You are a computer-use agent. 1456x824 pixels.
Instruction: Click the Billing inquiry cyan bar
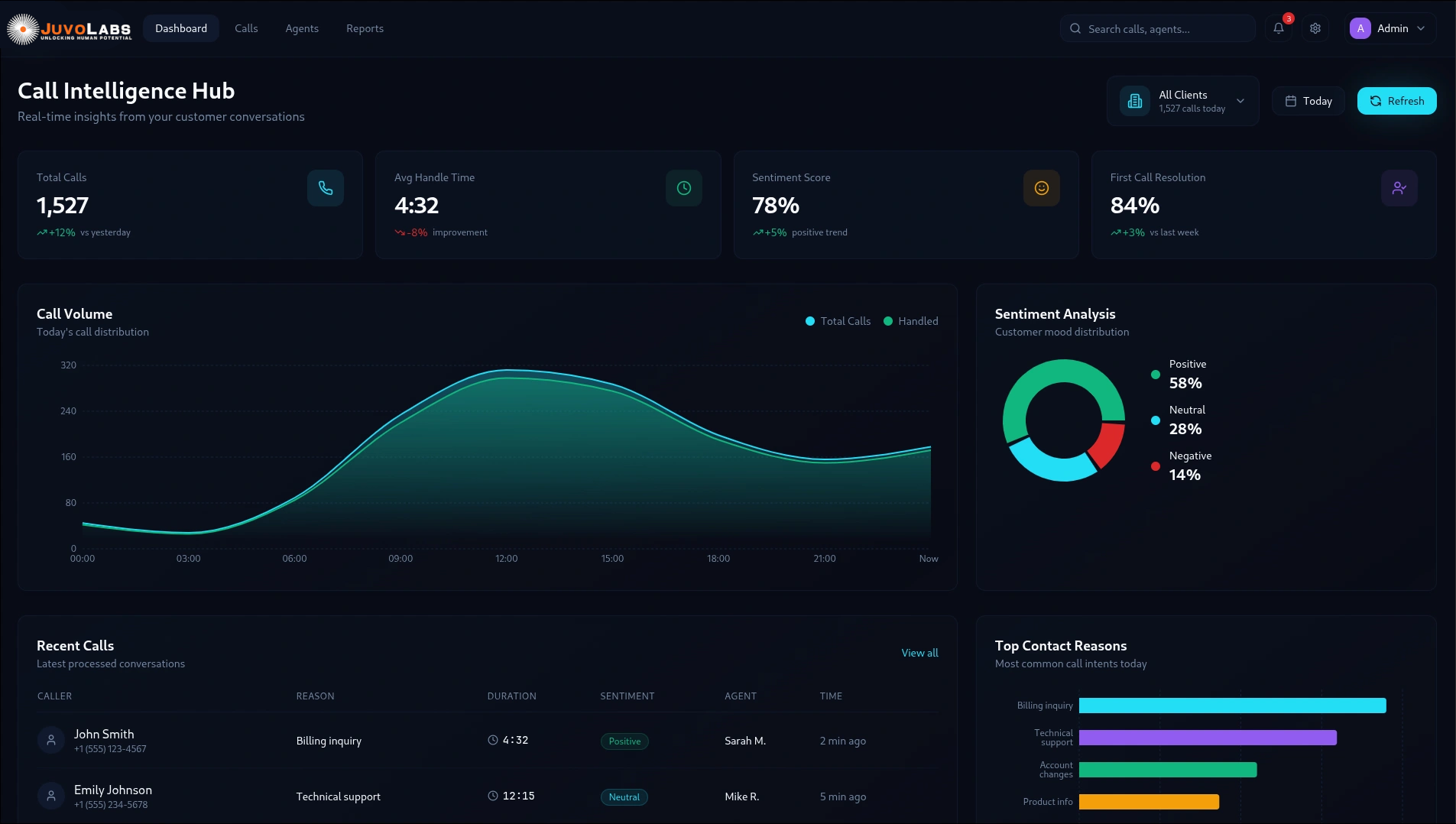[1232, 706]
